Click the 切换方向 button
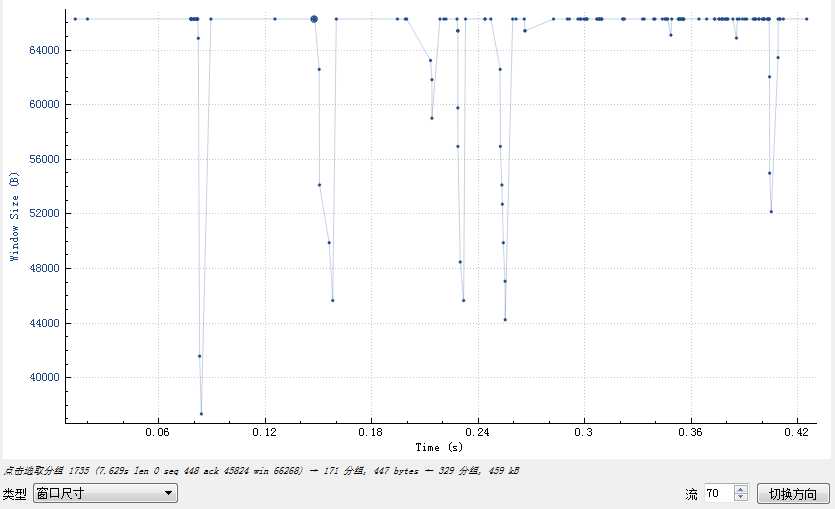Viewport: 835px width, 509px height. (x=793, y=494)
